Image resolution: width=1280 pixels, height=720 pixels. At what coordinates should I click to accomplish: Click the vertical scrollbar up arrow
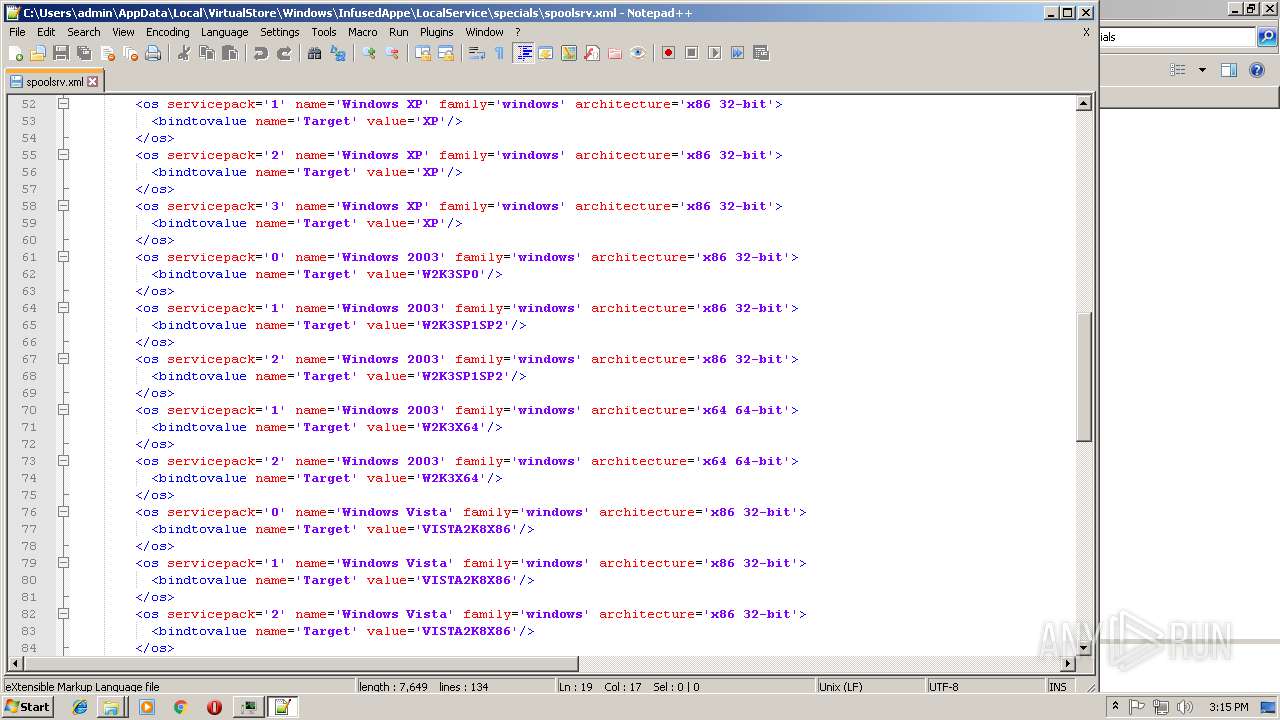(1084, 103)
